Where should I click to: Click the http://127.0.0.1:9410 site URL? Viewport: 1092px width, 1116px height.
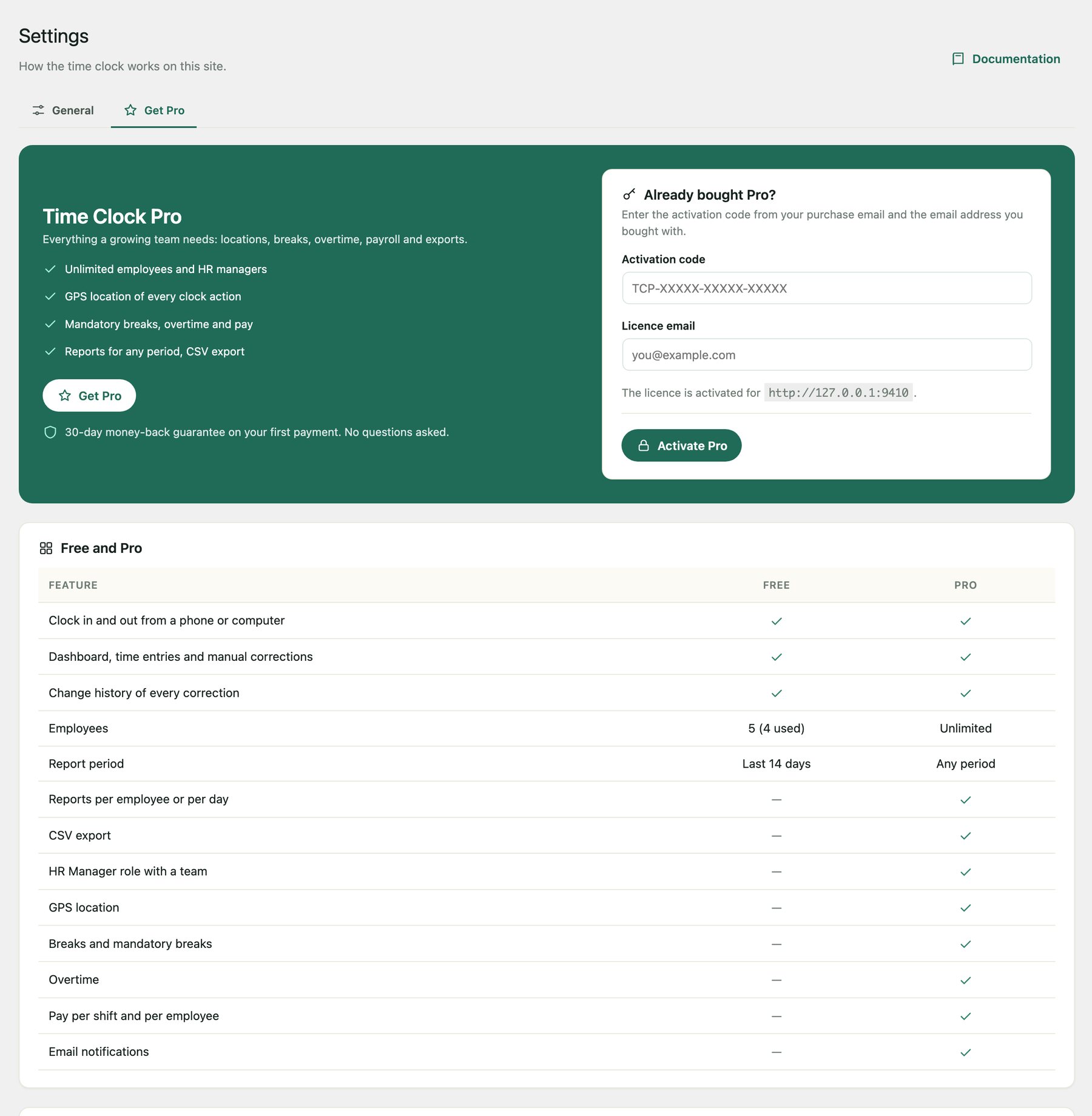point(838,393)
